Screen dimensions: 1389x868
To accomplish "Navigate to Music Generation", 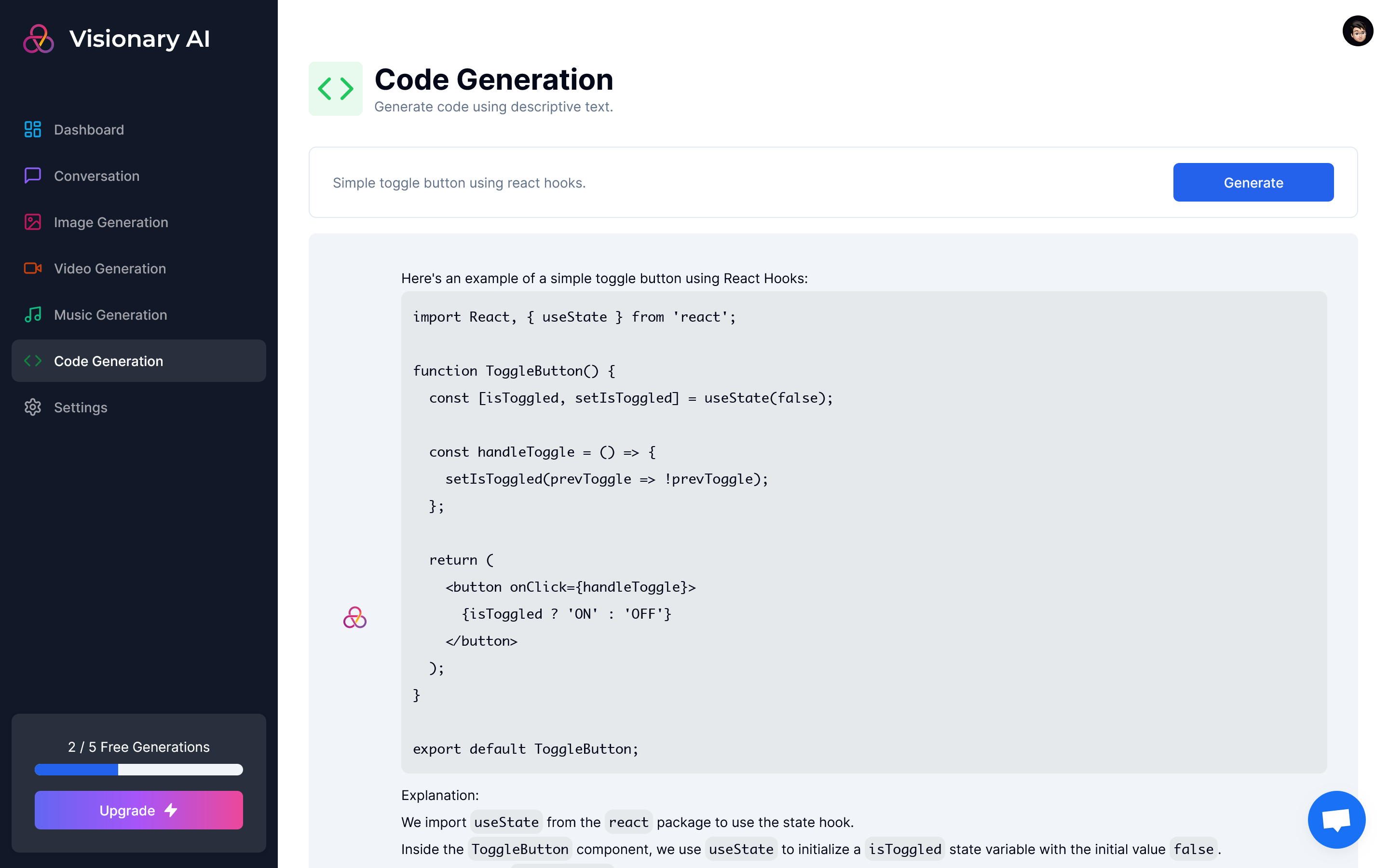I will coord(110,314).
